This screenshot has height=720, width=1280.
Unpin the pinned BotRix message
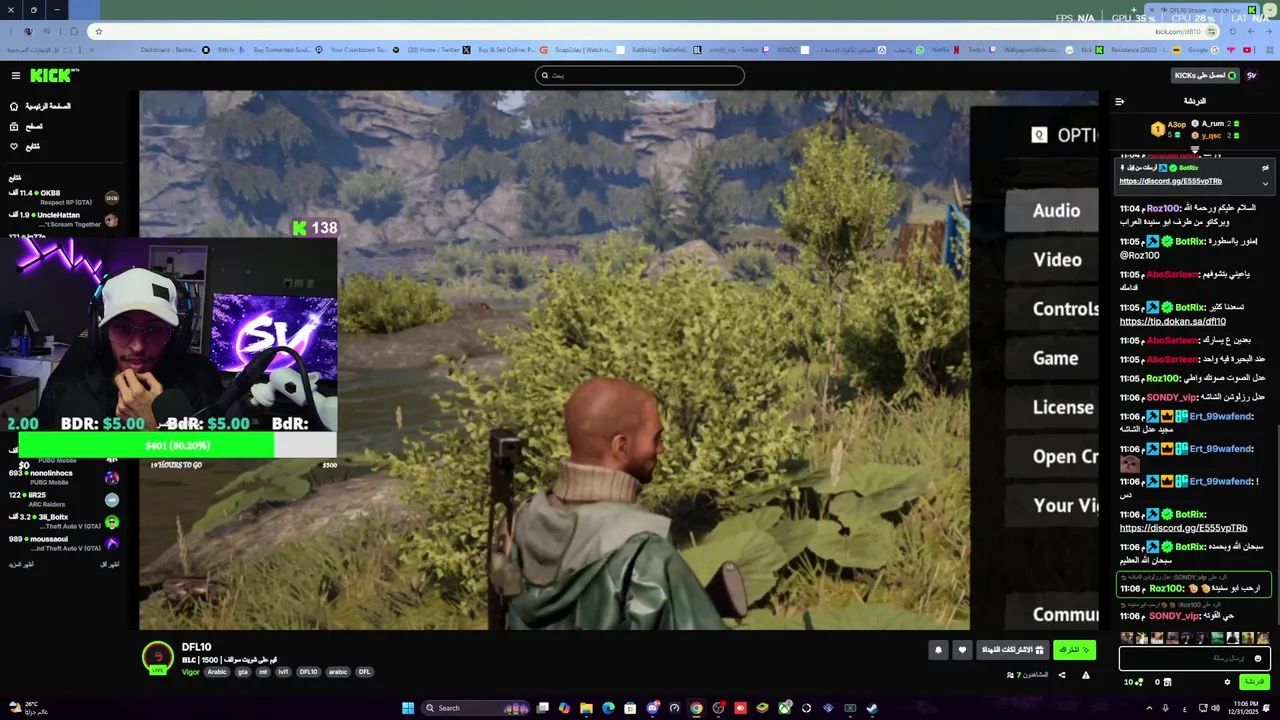point(1265,167)
